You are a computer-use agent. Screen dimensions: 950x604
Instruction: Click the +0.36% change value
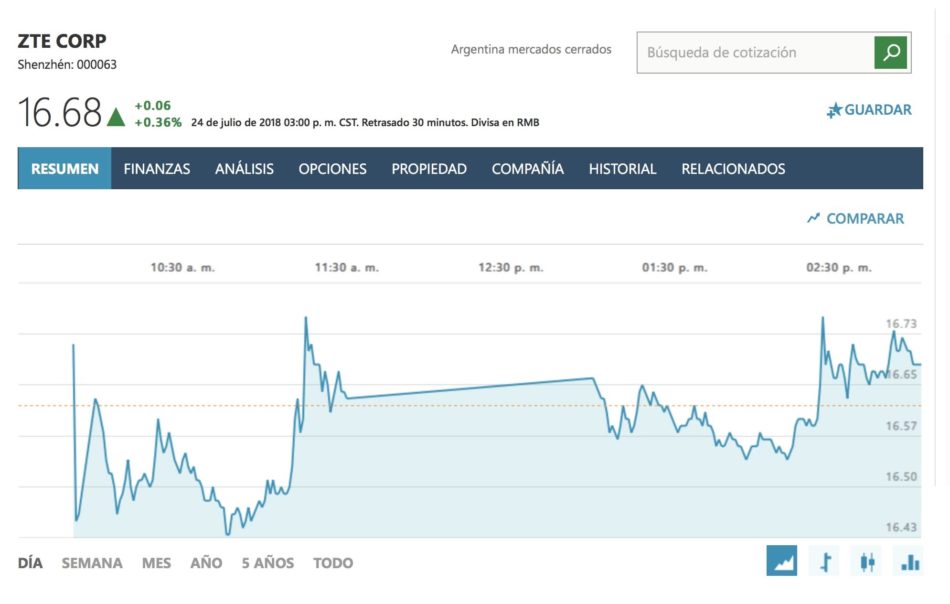point(158,122)
